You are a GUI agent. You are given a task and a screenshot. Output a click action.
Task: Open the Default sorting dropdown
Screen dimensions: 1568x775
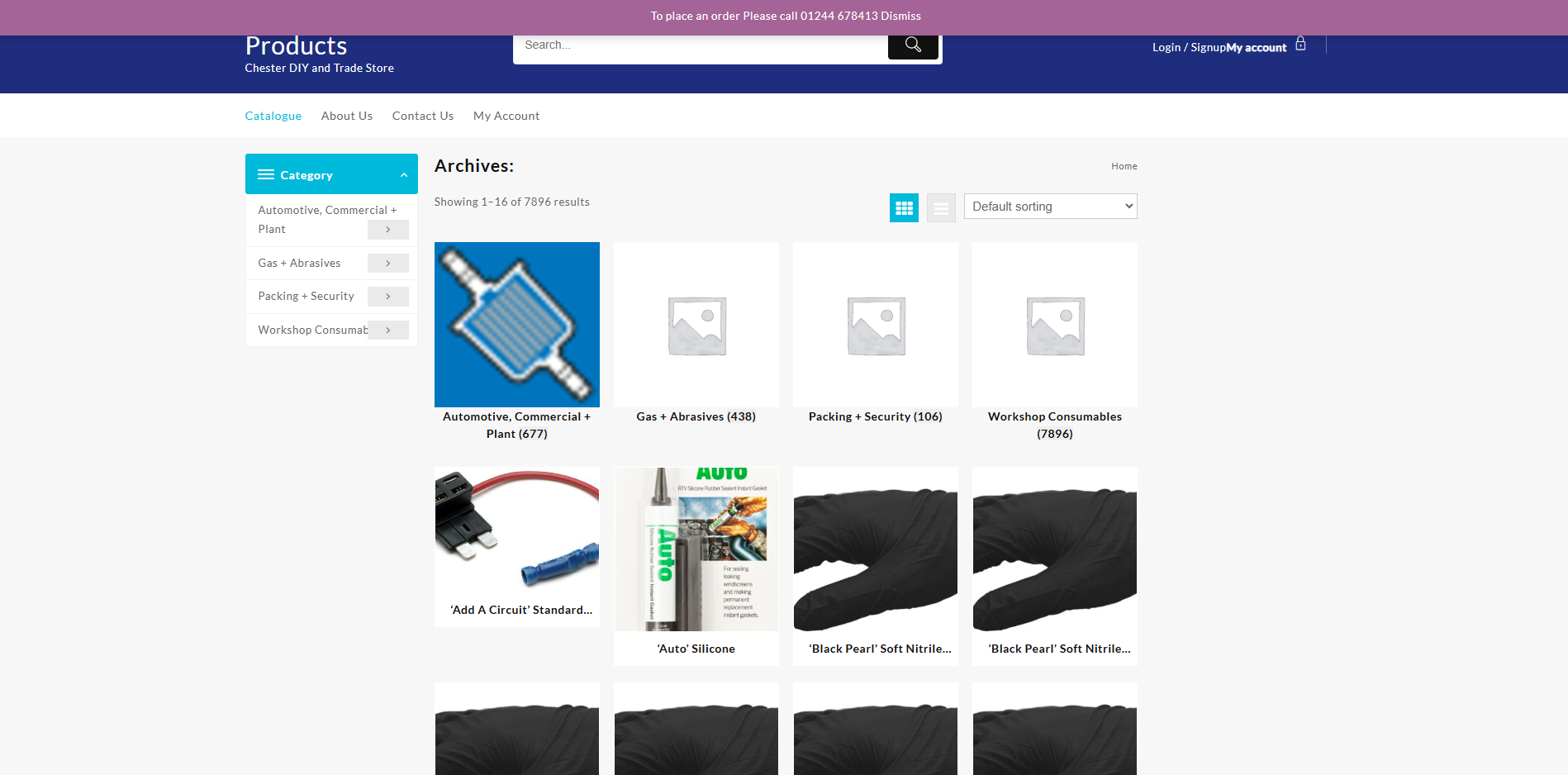click(x=1050, y=207)
